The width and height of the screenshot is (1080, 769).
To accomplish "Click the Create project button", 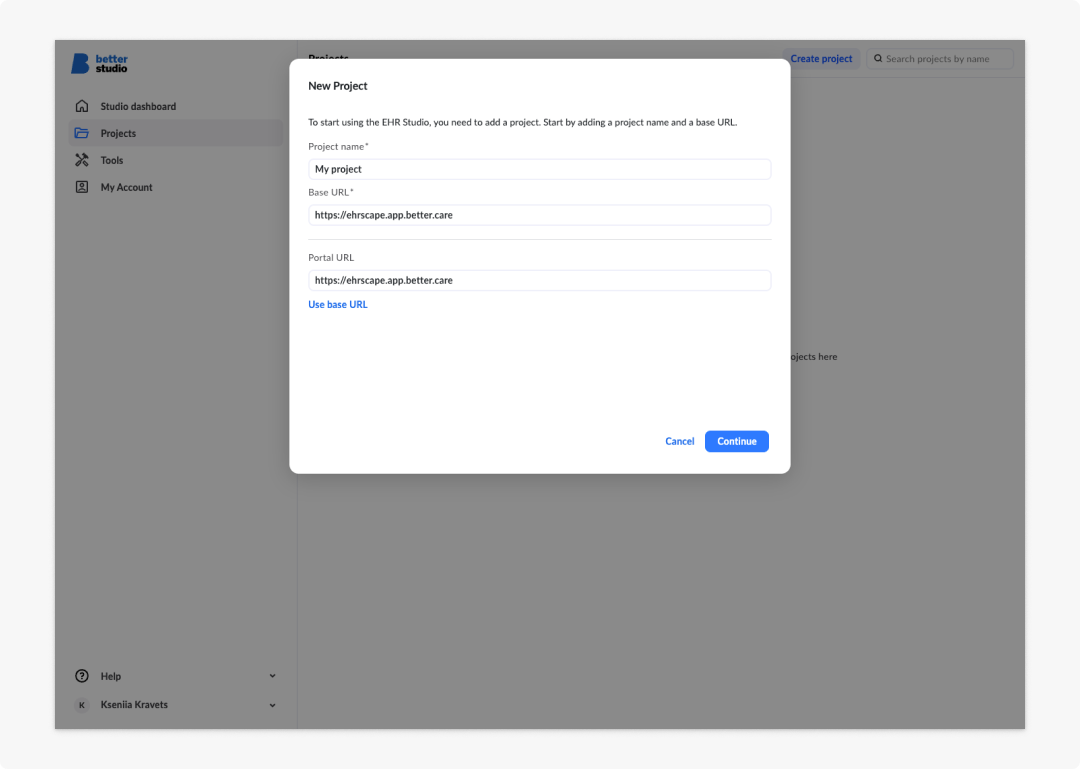I will point(821,59).
